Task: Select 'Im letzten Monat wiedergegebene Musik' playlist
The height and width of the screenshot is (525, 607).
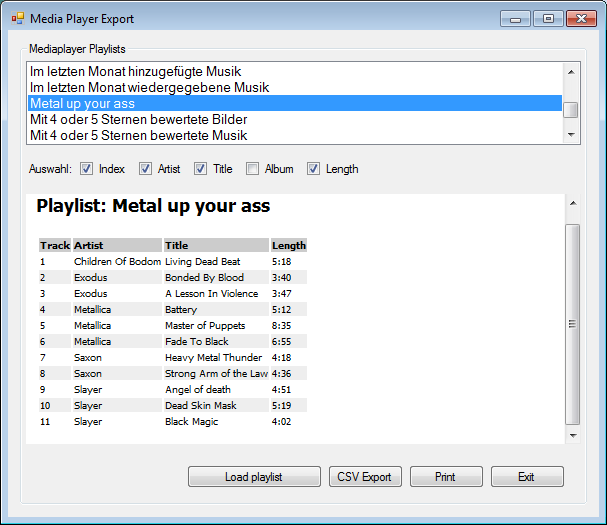Action: click(295, 87)
